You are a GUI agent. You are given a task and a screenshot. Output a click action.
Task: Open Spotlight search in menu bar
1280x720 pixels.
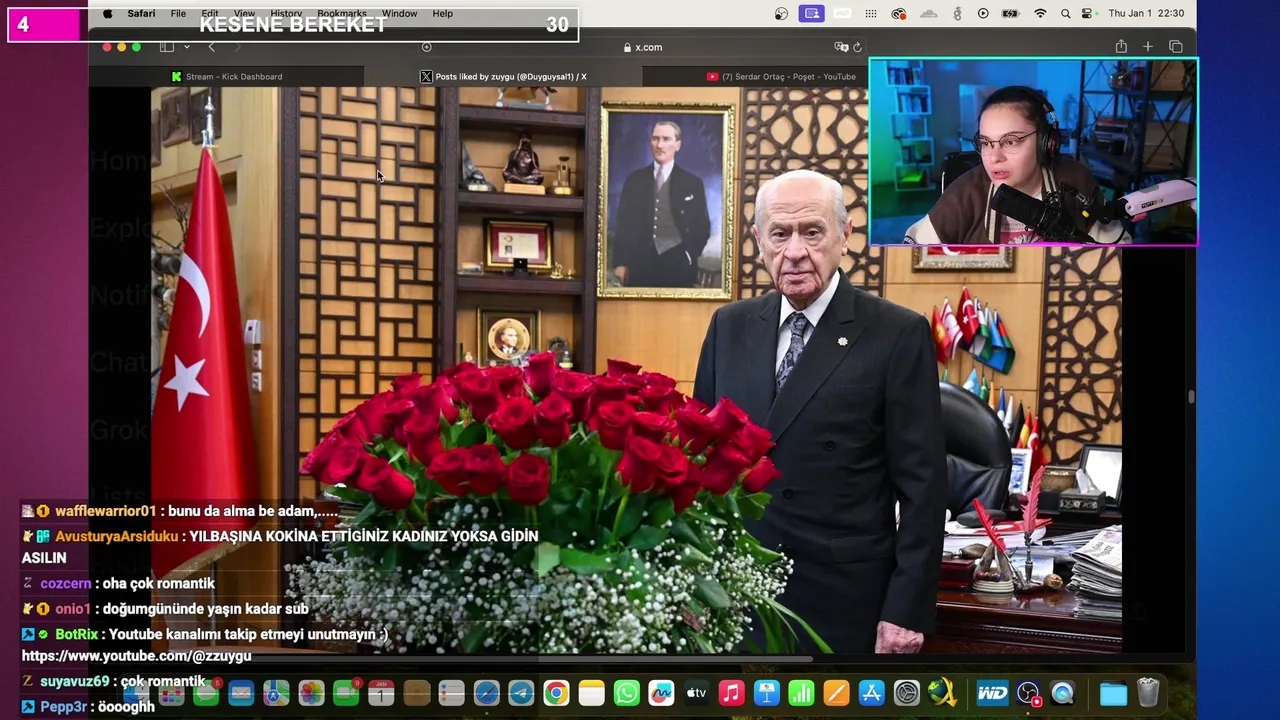1065,13
